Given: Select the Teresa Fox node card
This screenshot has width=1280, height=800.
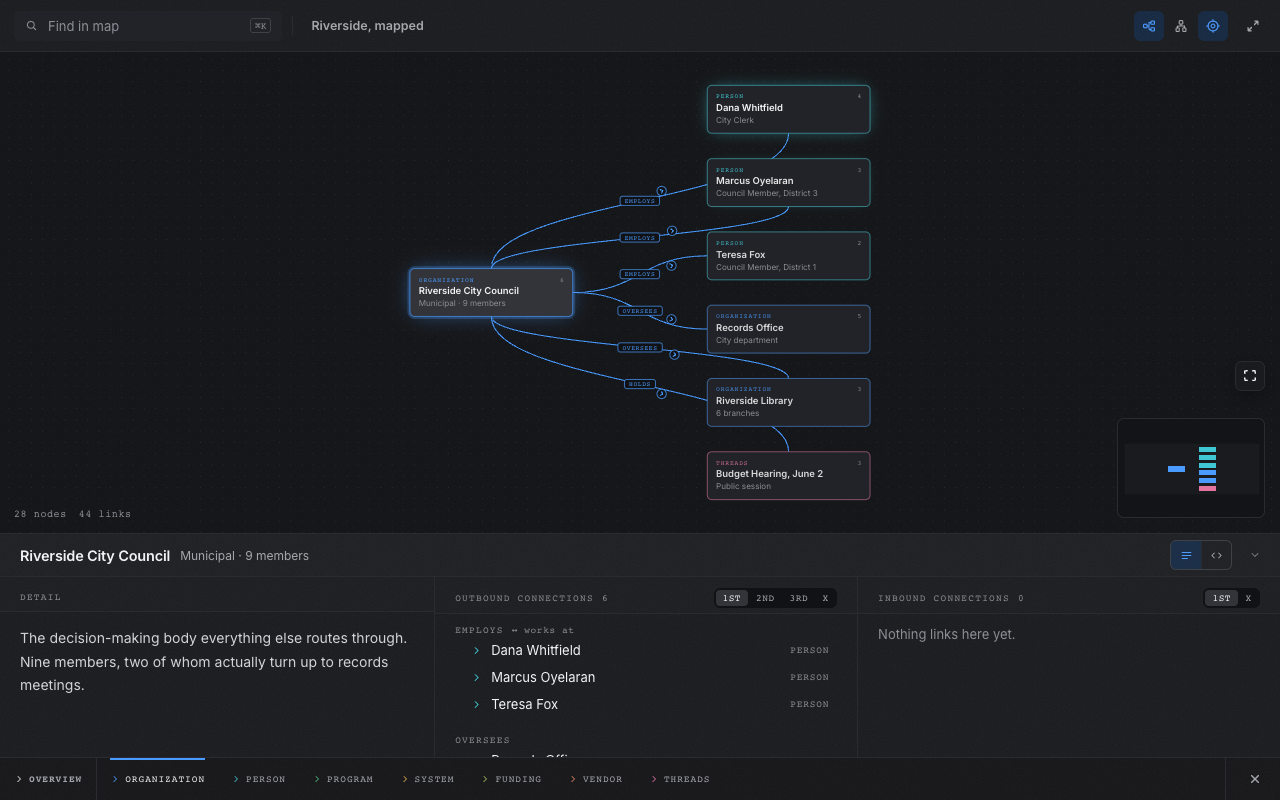Looking at the screenshot, I should pyautogui.click(x=788, y=256).
